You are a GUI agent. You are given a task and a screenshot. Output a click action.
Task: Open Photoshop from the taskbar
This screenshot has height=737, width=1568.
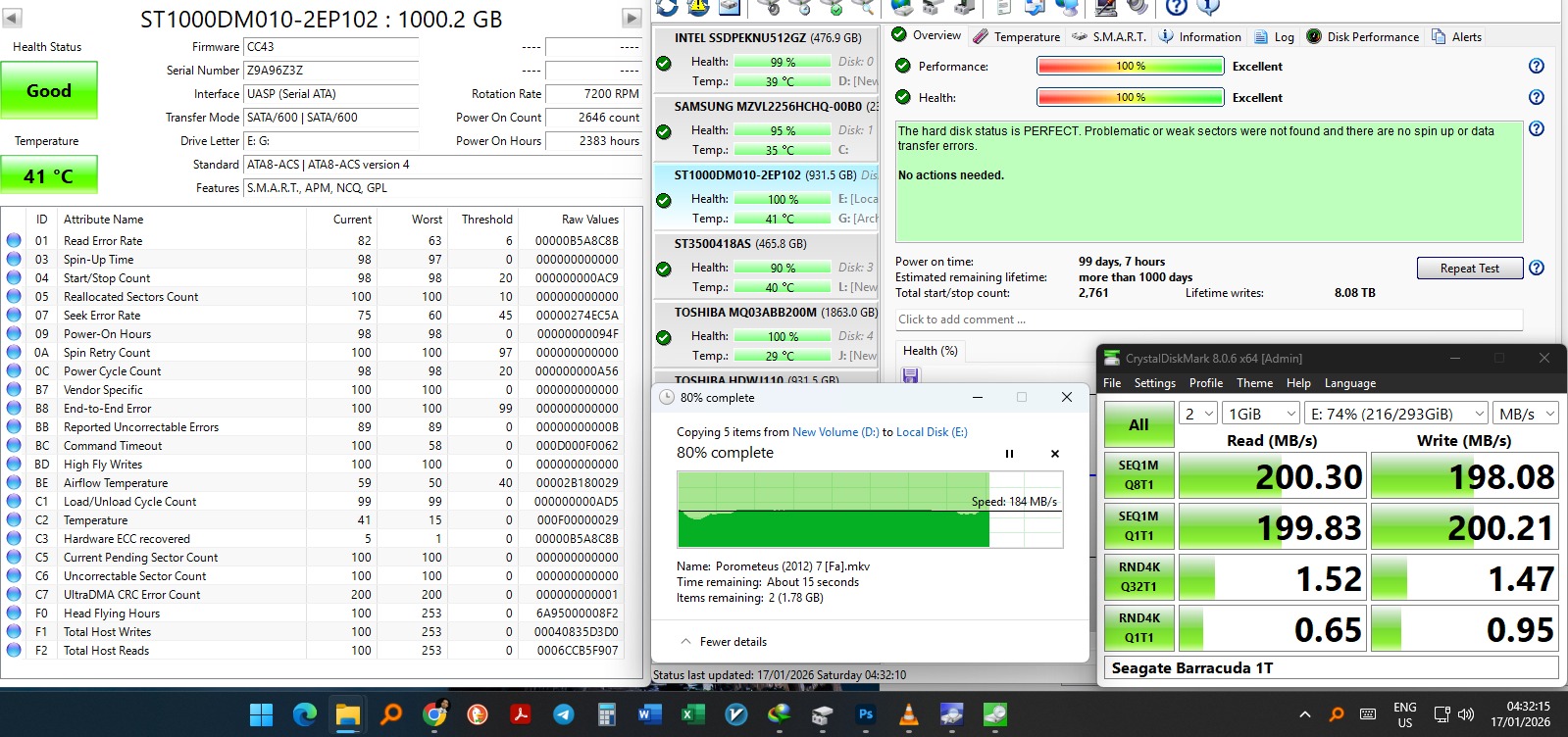pos(866,714)
